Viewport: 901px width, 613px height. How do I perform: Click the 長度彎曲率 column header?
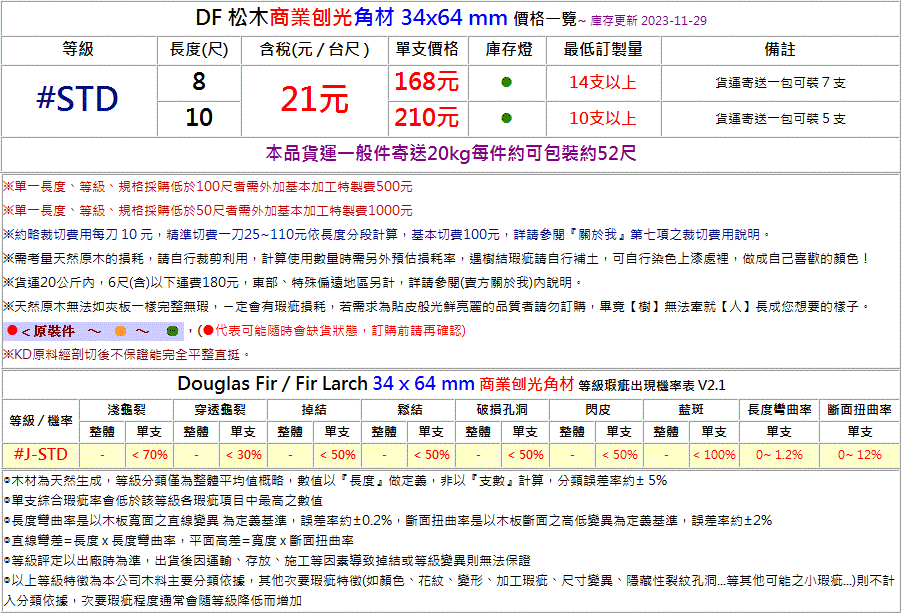(x=779, y=410)
